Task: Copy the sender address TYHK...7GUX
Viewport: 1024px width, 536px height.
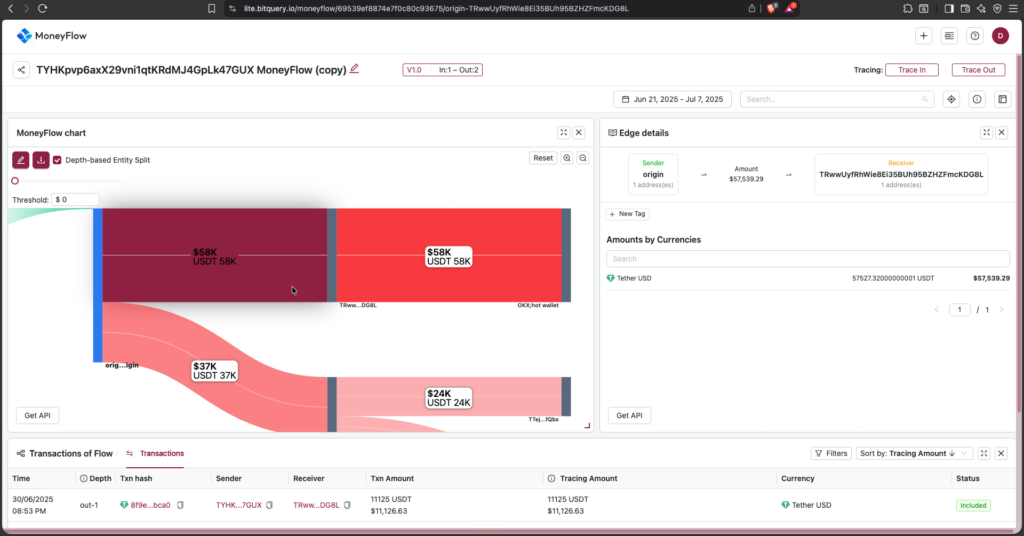Action: tap(269, 505)
